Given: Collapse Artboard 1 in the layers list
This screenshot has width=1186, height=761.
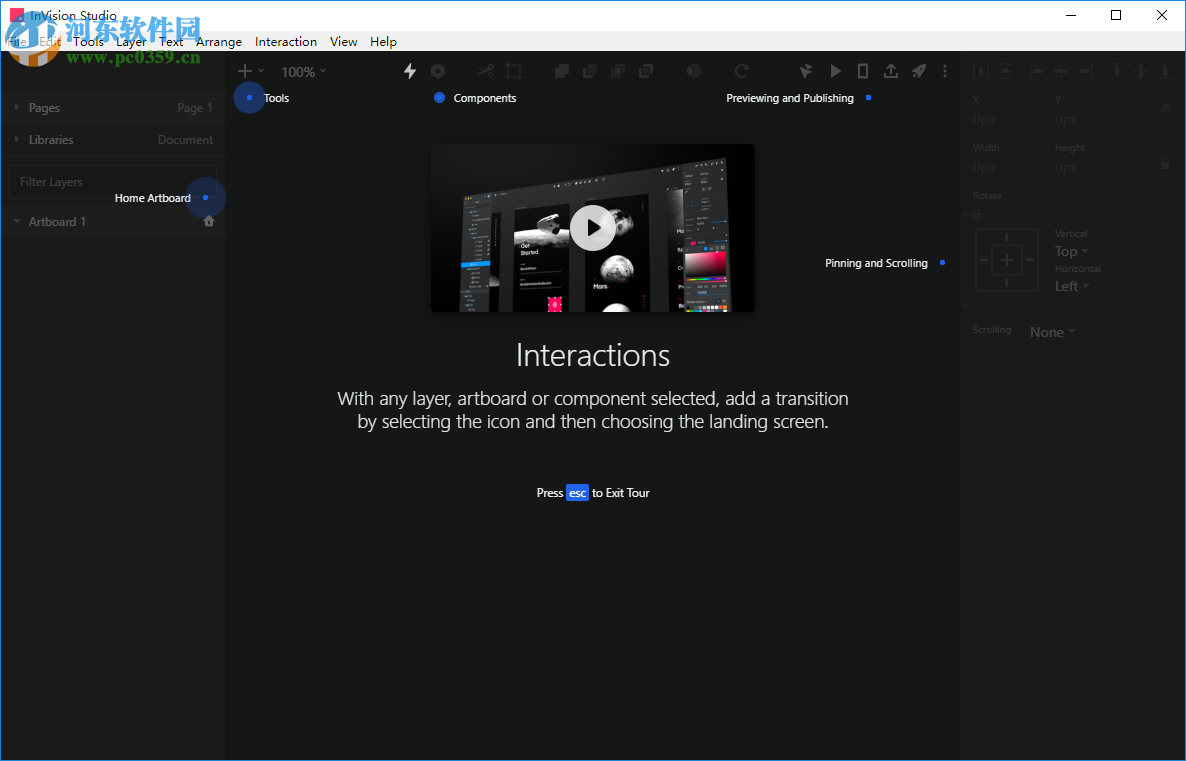Looking at the screenshot, I should pyautogui.click(x=16, y=221).
